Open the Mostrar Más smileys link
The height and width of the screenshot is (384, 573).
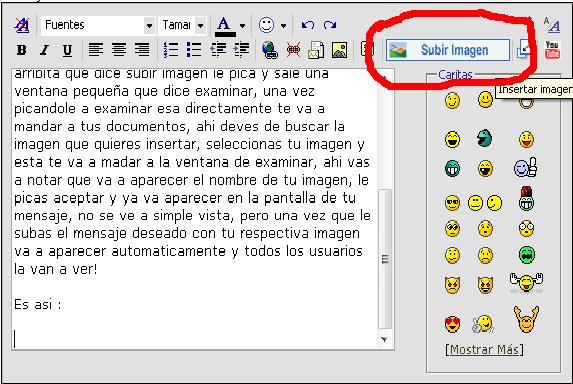click(484, 350)
